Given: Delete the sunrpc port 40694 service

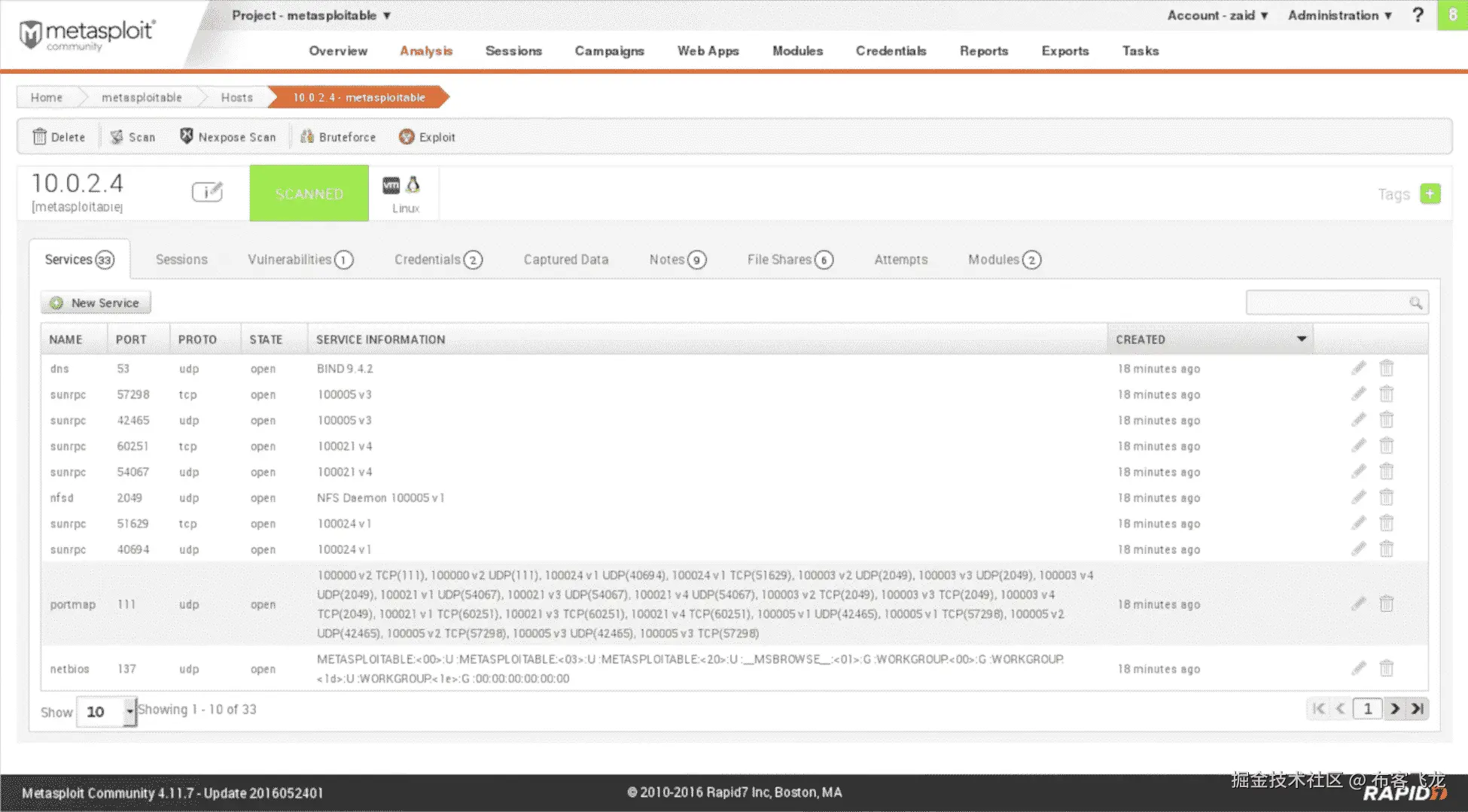Looking at the screenshot, I should point(1387,549).
